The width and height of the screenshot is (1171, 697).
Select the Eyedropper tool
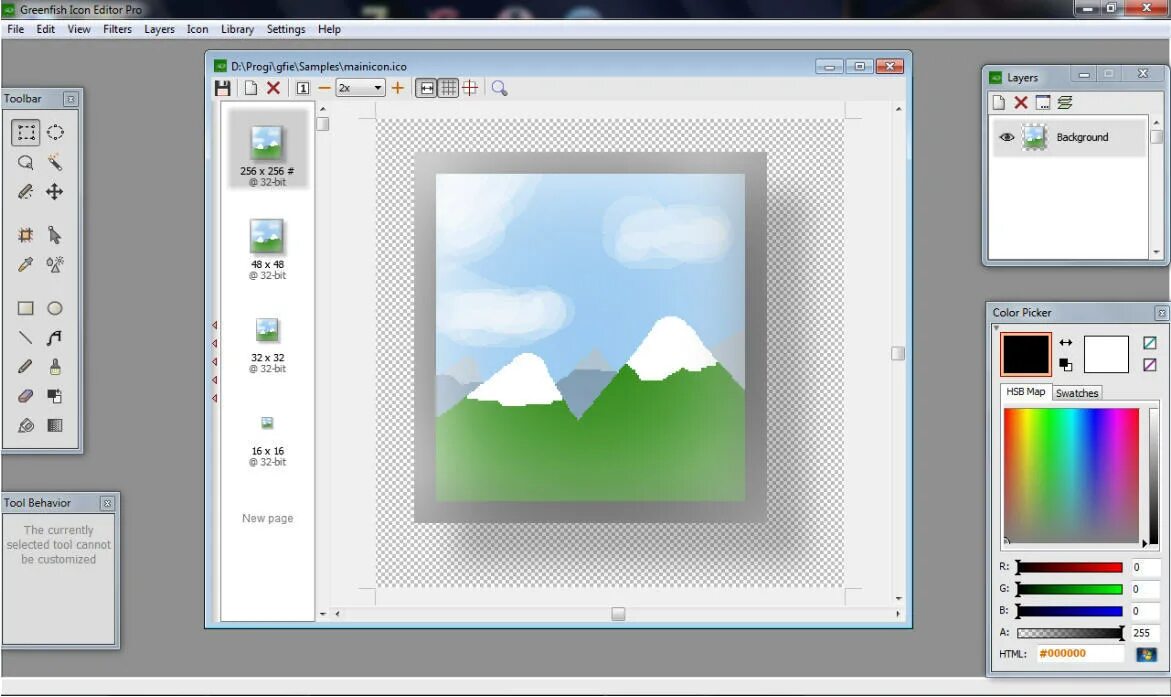pyautogui.click(x=26, y=263)
